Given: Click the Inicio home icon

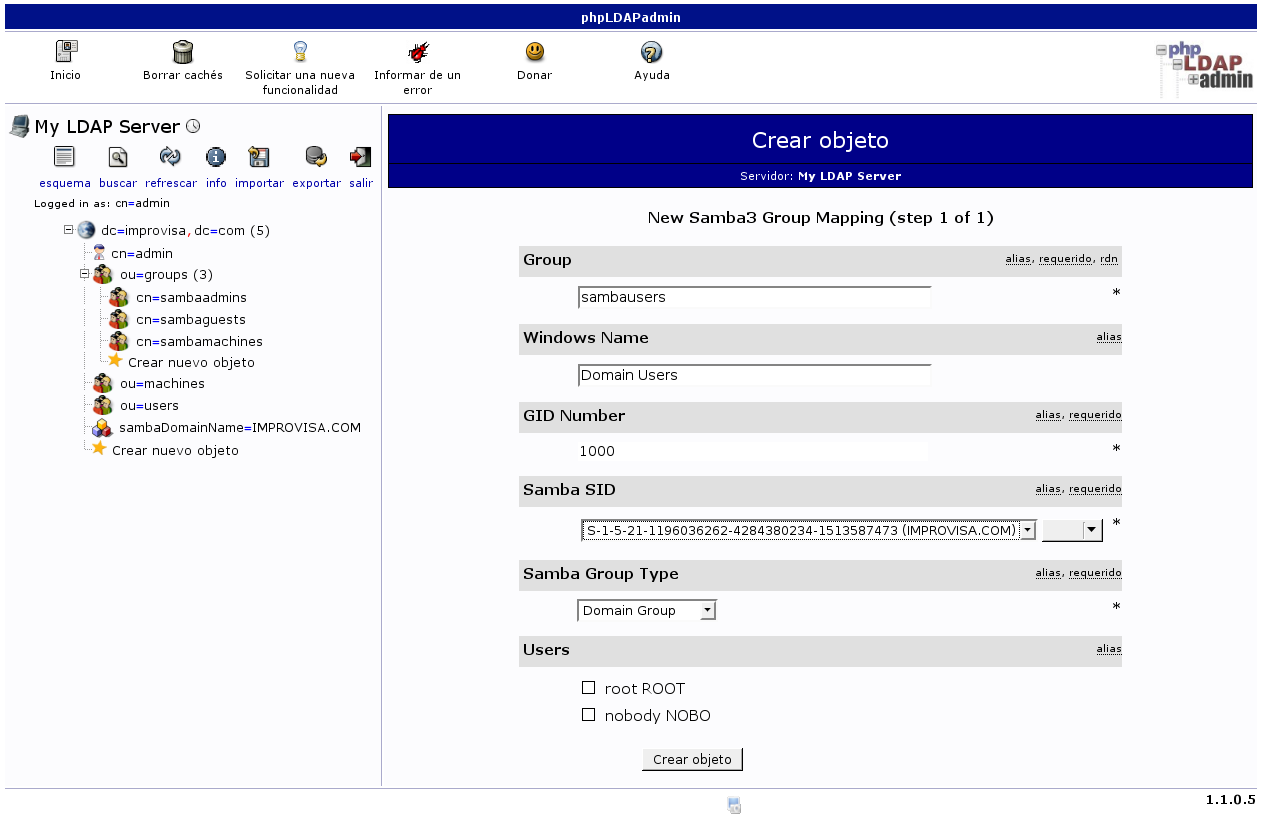Looking at the screenshot, I should tap(66, 51).
